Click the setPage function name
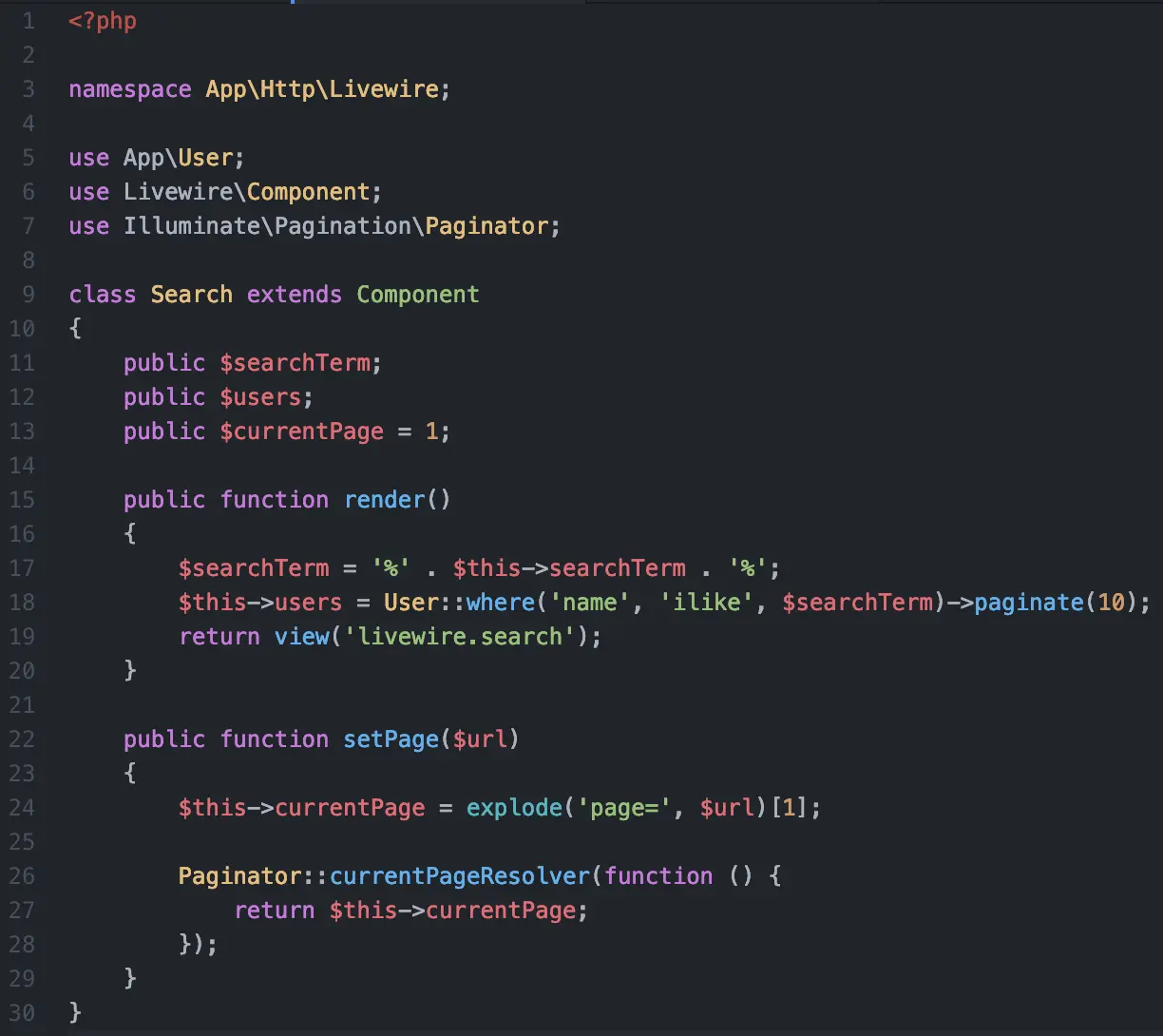The height and width of the screenshot is (1036, 1163). coord(391,739)
